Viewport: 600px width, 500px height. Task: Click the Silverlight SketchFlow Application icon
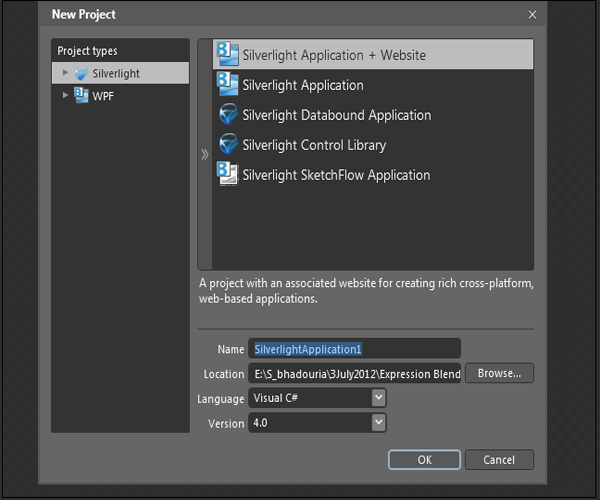click(228, 175)
